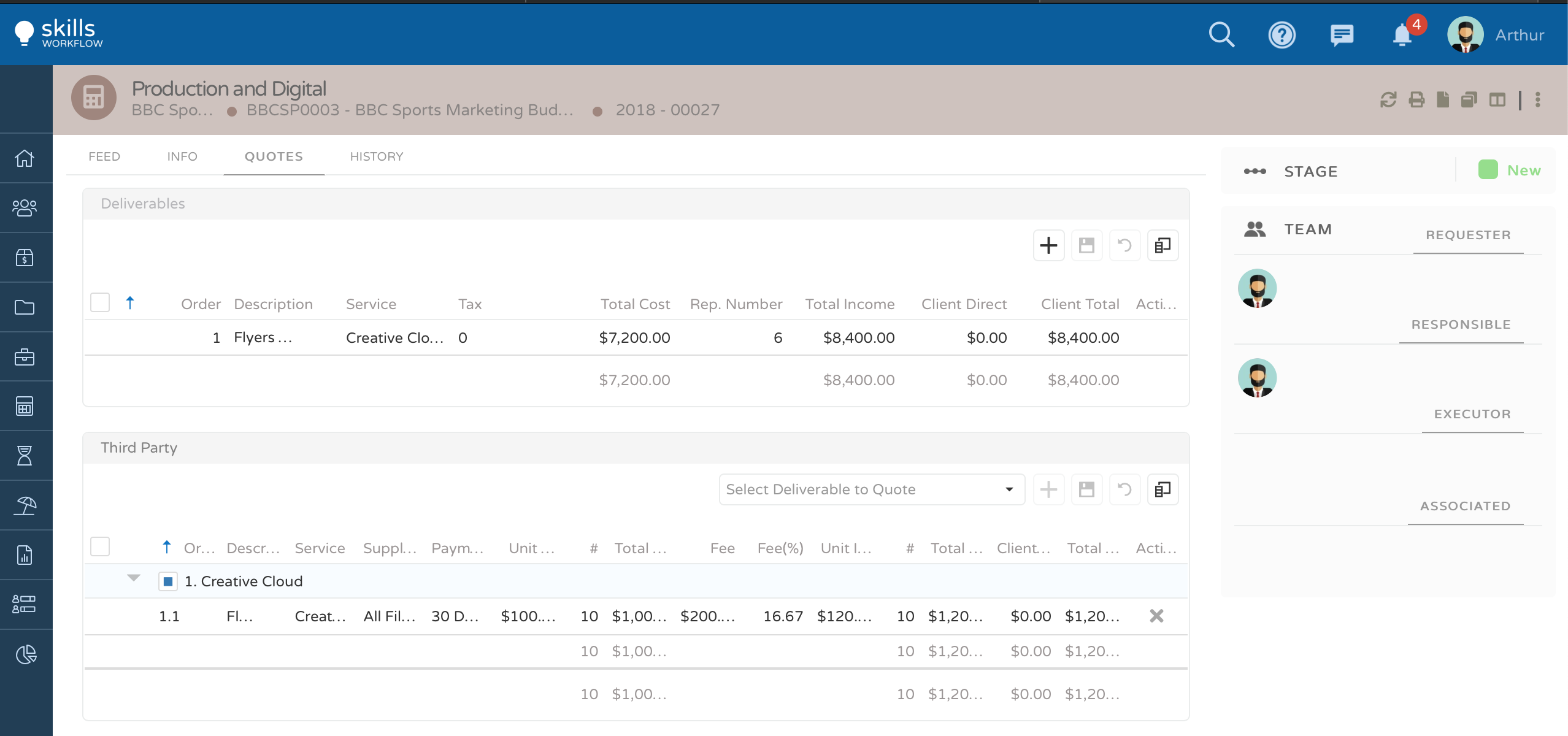1568x736 pixels.
Task: Toggle the Creative Cloud group checkbox
Action: coord(168,581)
